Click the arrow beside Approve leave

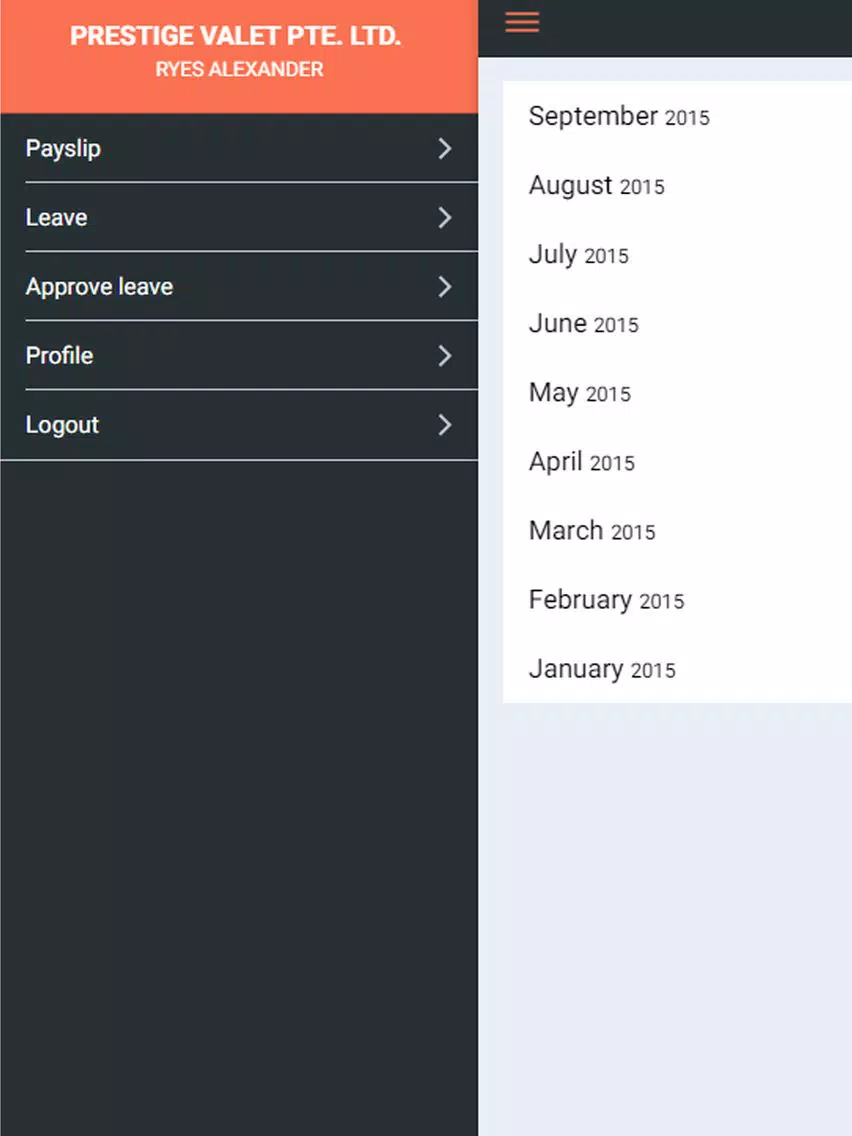445,287
